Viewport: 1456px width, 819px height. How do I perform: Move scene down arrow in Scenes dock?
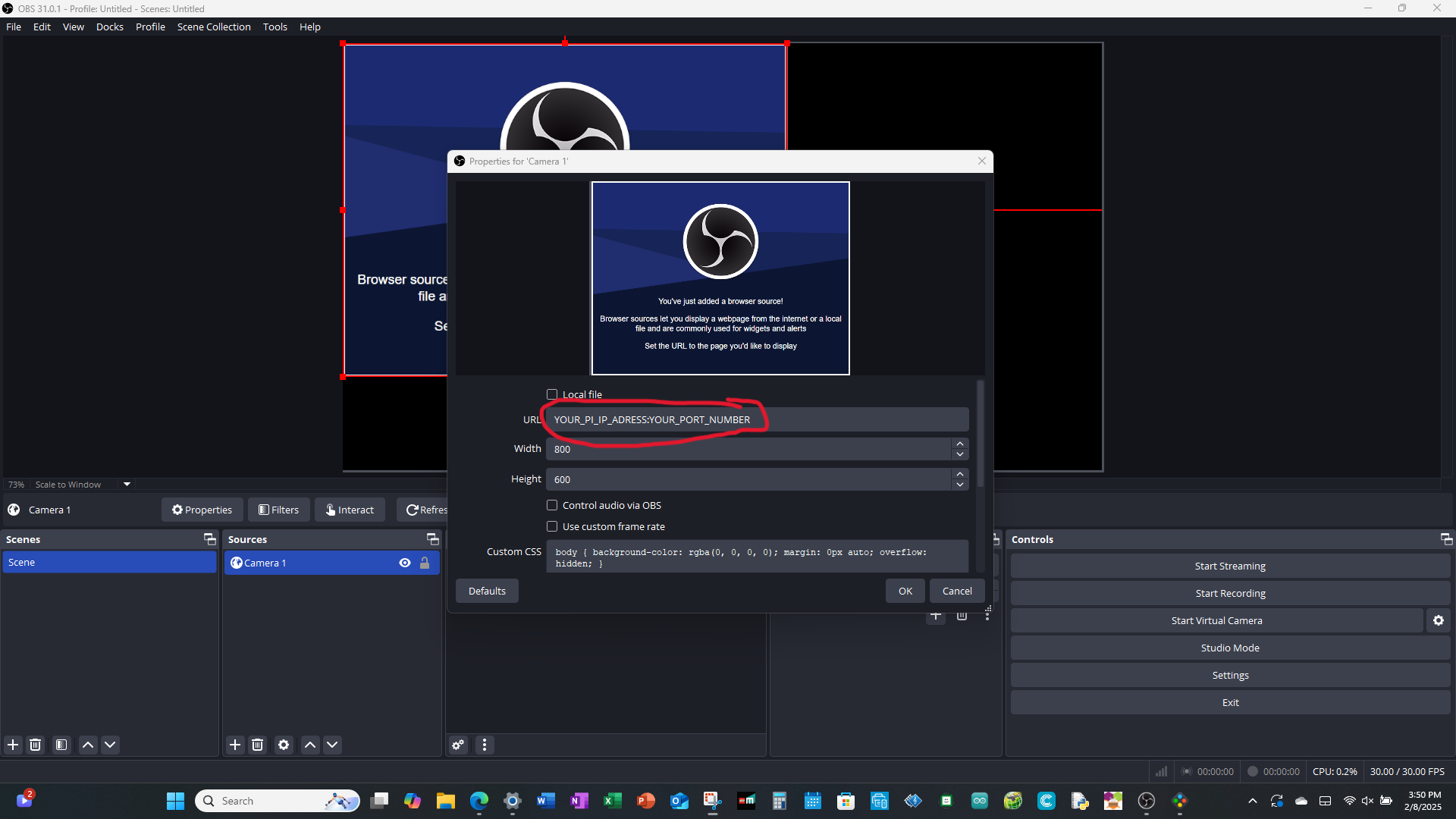pyautogui.click(x=110, y=745)
